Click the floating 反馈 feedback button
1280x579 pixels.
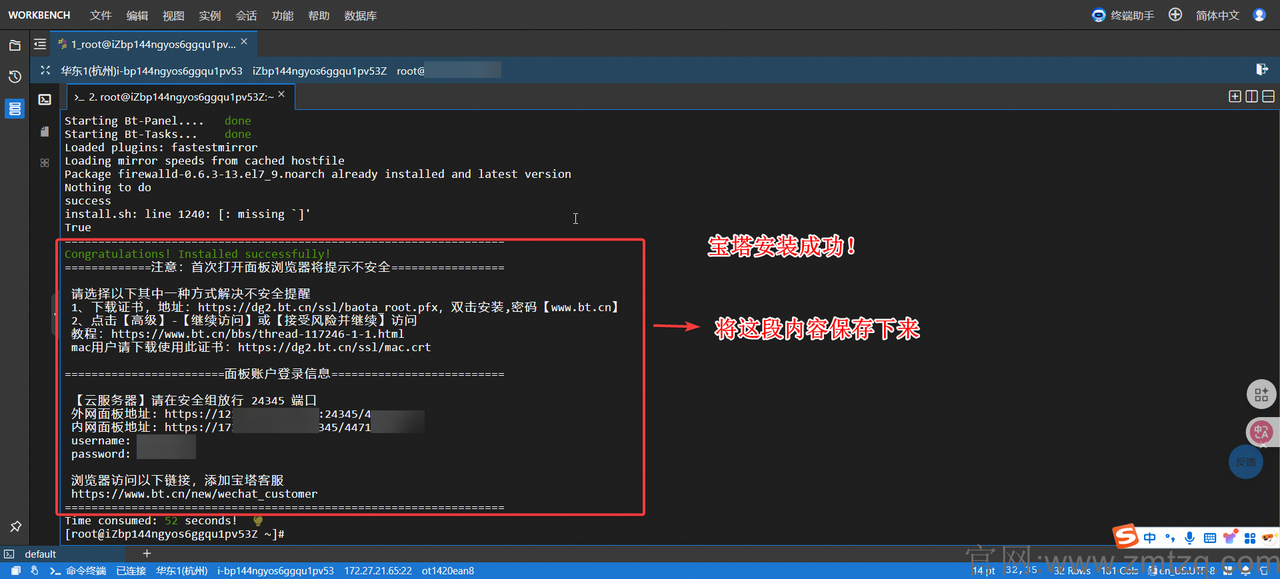1245,462
